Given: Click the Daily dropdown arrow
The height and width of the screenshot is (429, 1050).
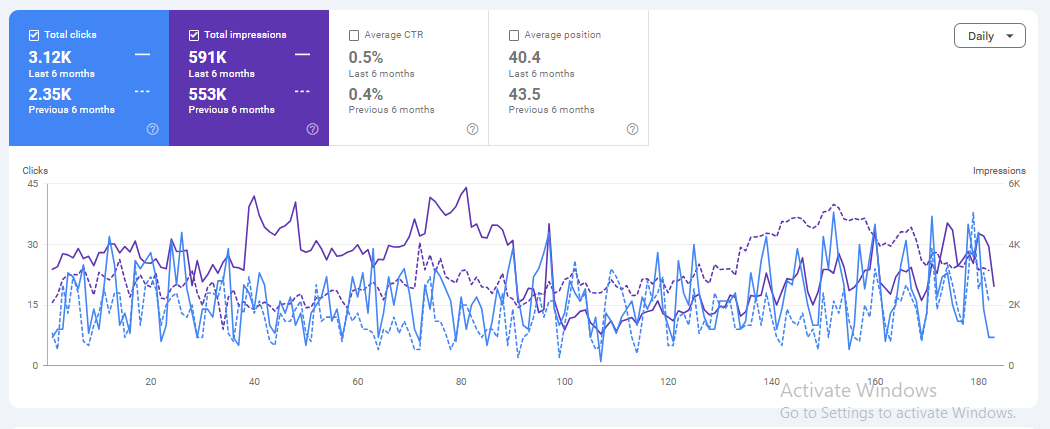Looking at the screenshot, I should tap(1010, 36).
